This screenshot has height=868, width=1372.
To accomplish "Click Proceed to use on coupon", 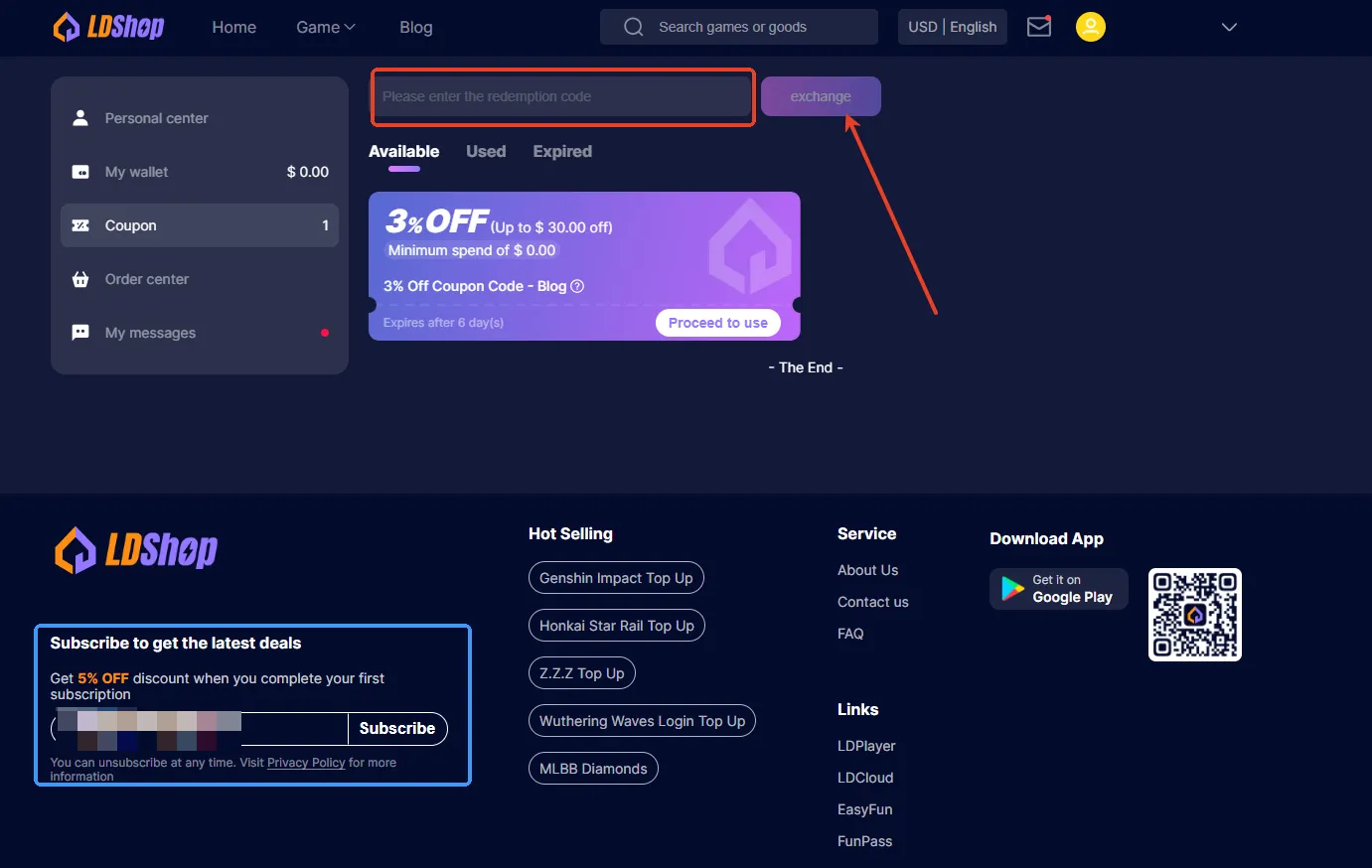I will coord(717,323).
